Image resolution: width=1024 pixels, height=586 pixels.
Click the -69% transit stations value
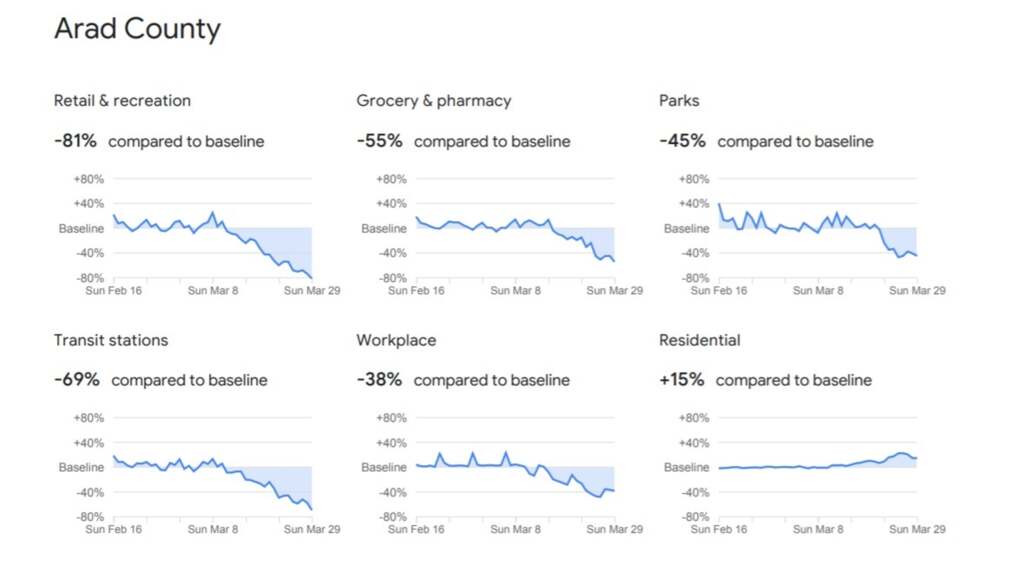click(77, 380)
